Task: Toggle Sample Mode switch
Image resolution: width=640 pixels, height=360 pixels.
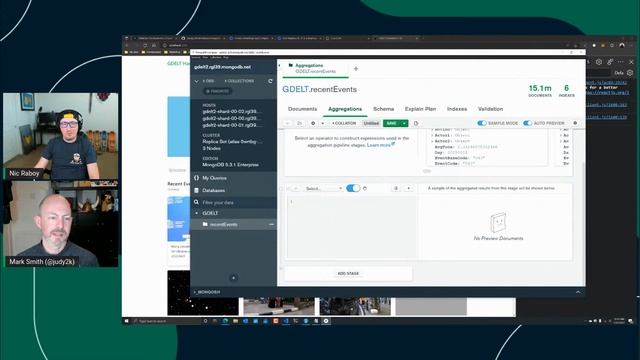Action: coord(482,123)
